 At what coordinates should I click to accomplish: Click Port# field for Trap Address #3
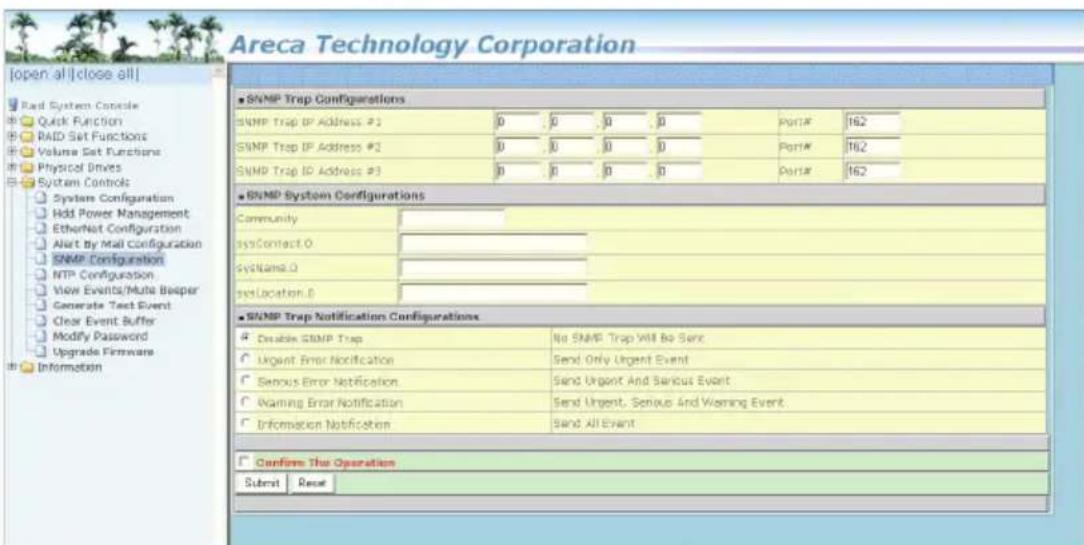pyautogui.click(x=872, y=171)
